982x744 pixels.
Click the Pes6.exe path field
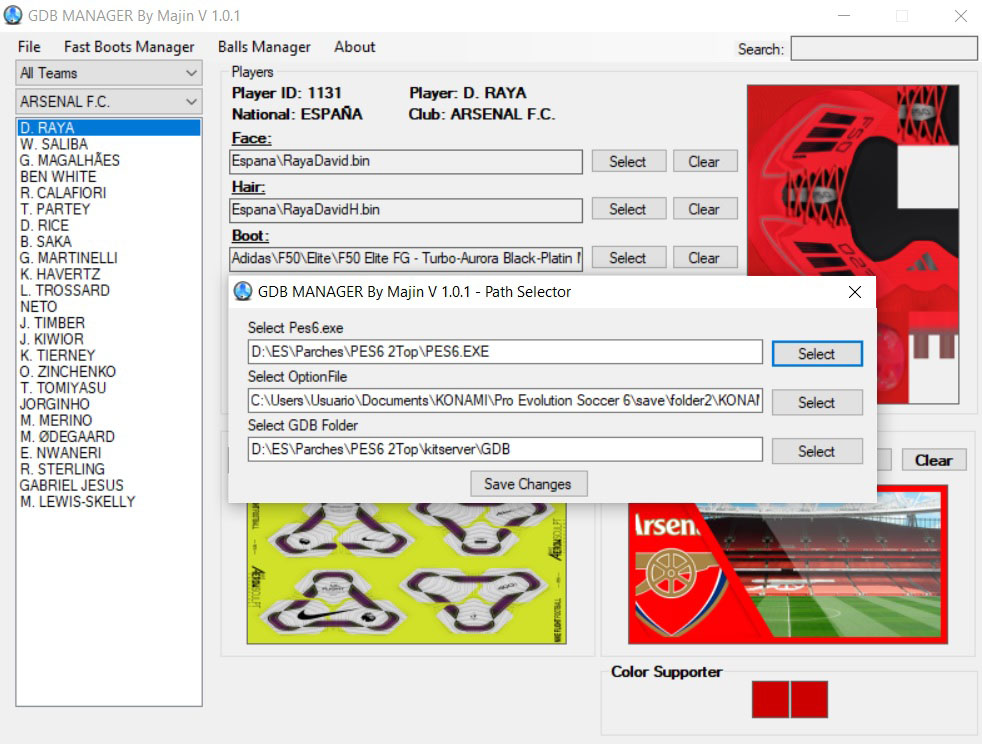(x=505, y=352)
